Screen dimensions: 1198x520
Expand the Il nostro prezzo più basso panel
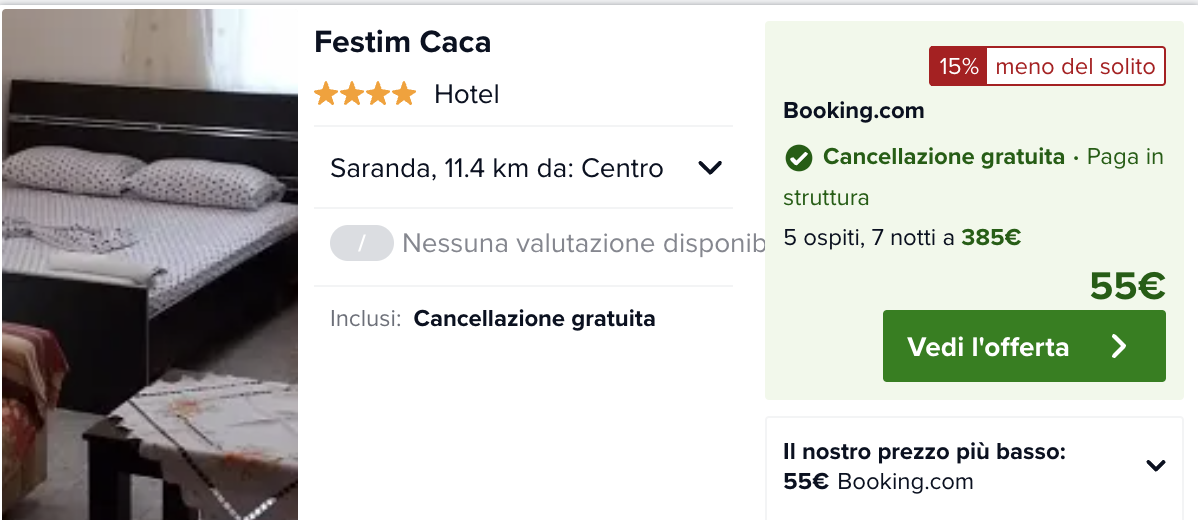pyautogui.click(x=1156, y=464)
